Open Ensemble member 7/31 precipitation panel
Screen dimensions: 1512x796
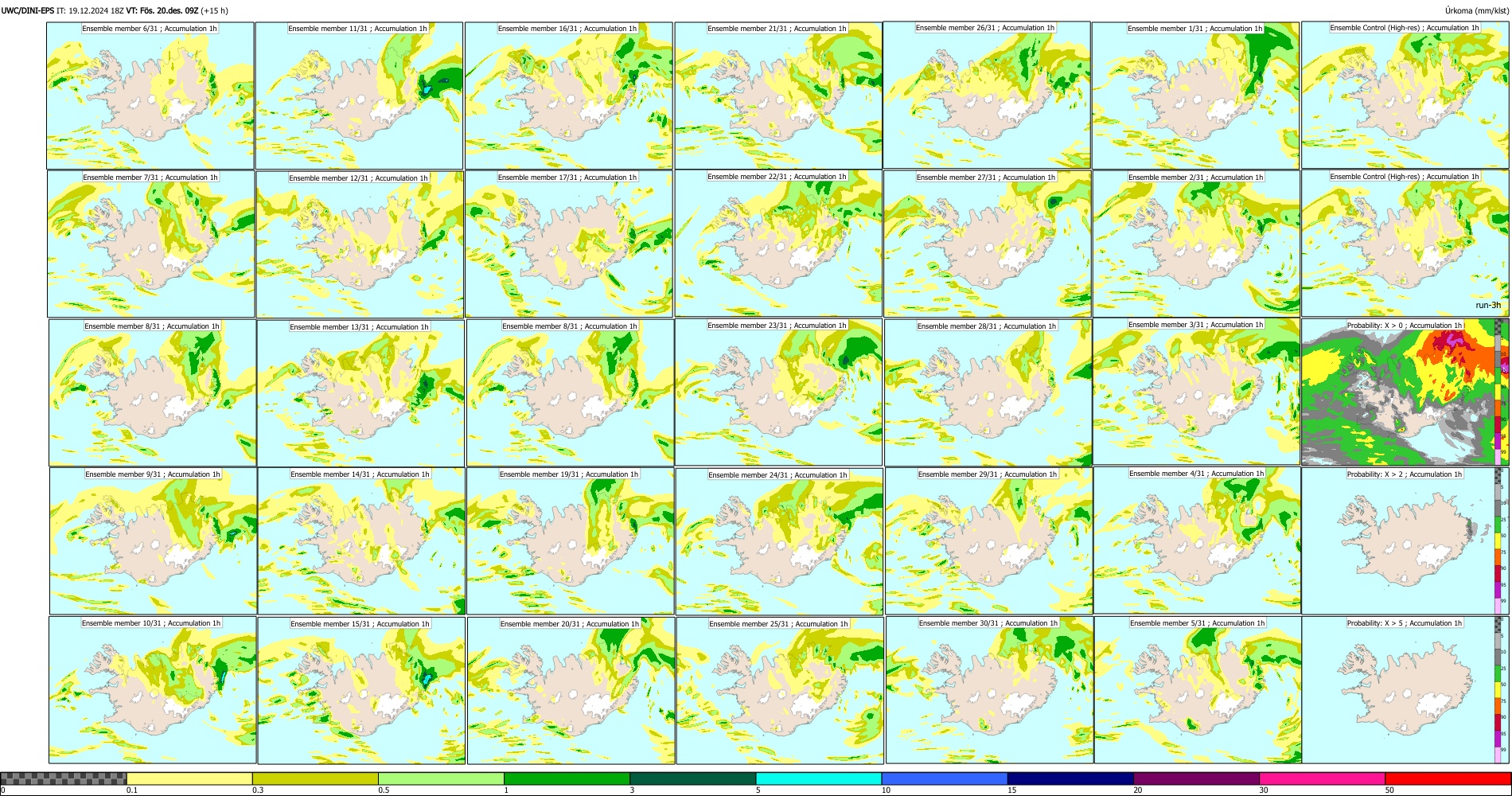pyautogui.click(x=151, y=244)
